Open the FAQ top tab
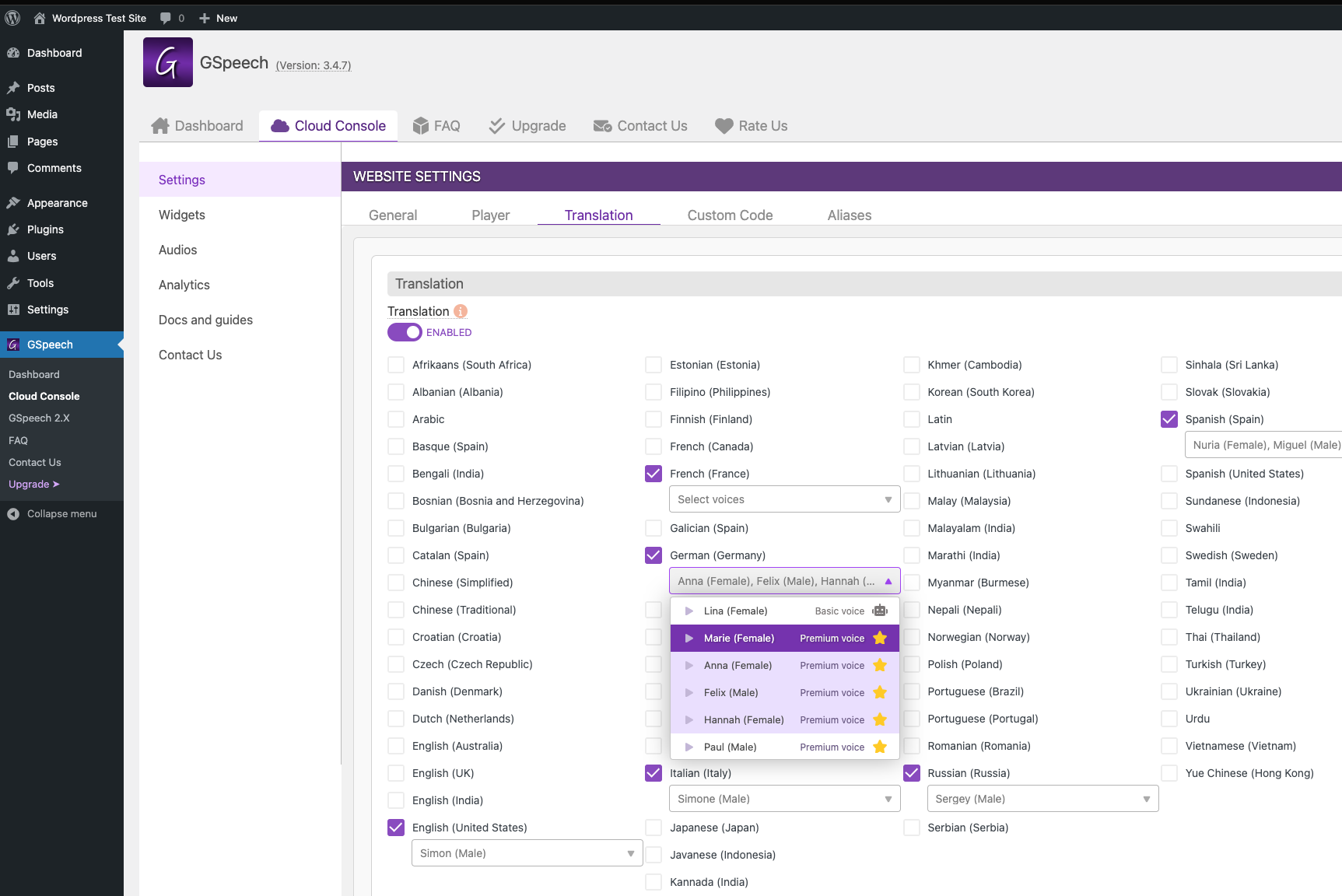The width and height of the screenshot is (1342, 896). [436, 126]
